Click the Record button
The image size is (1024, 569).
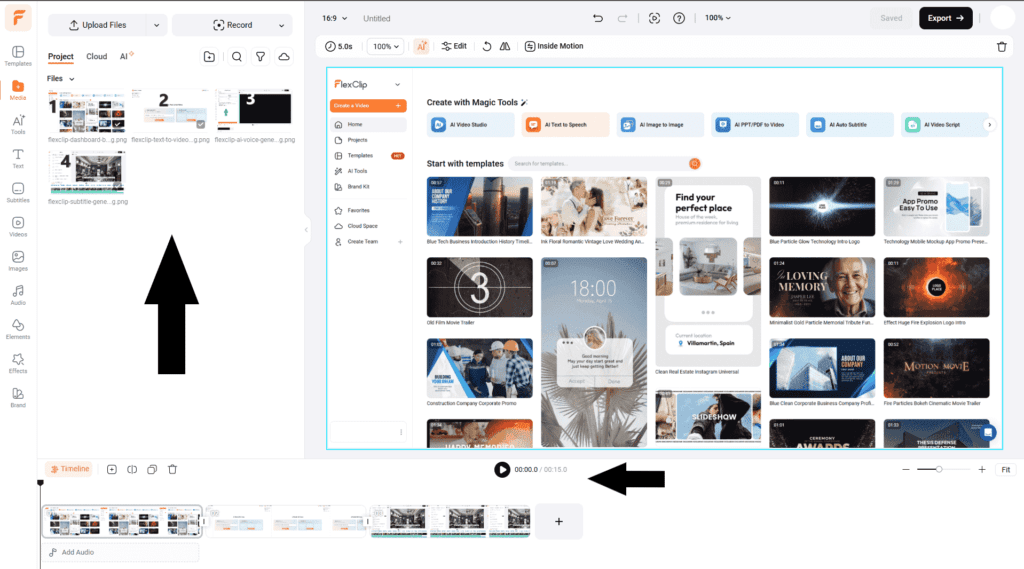pos(232,25)
